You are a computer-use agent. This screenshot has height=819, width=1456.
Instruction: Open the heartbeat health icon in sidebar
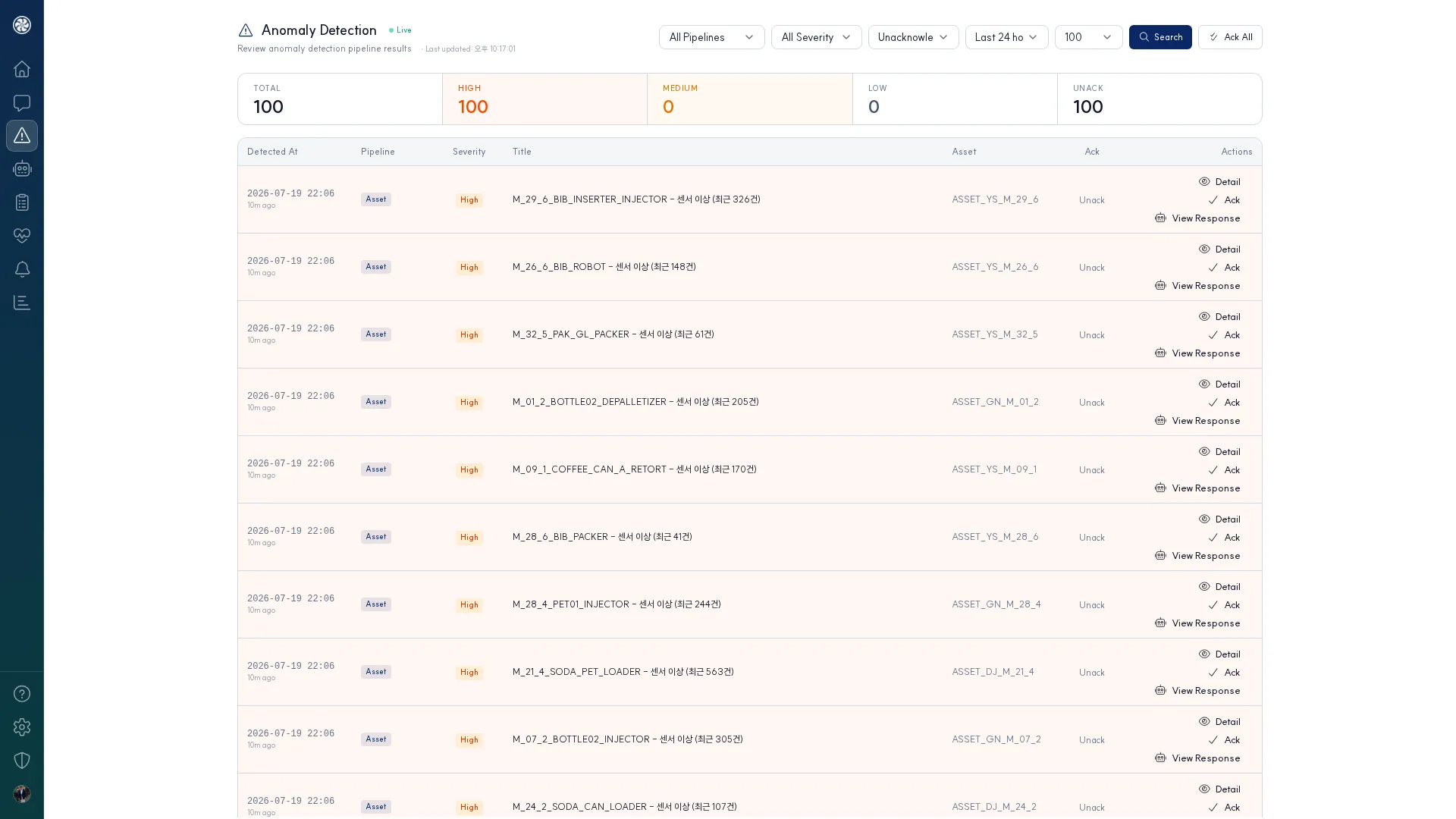click(22, 236)
